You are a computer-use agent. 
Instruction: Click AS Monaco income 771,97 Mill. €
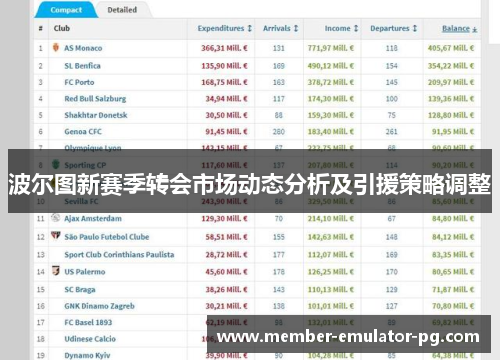(x=331, y=48)
